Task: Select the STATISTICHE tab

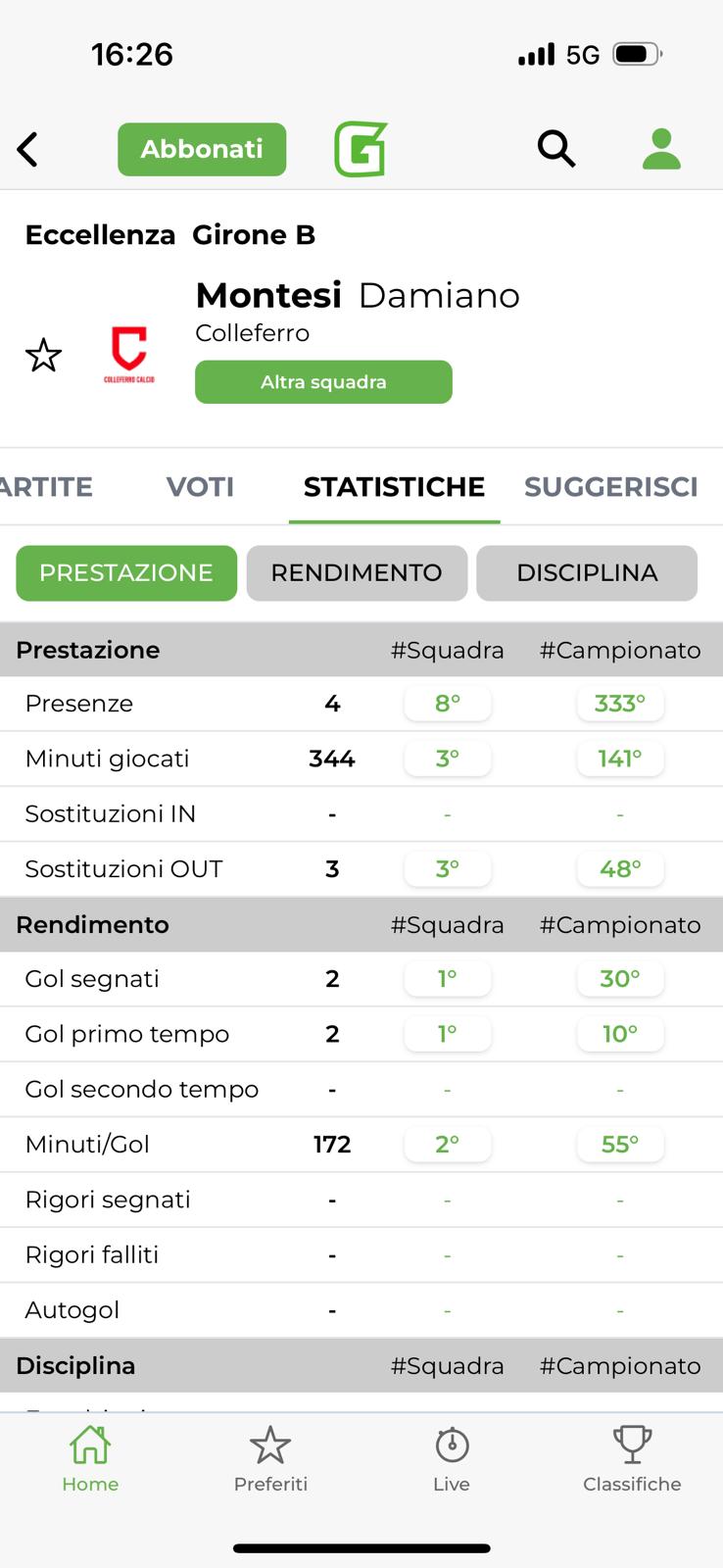Action: pyautogui.click(x=394, y=487)
